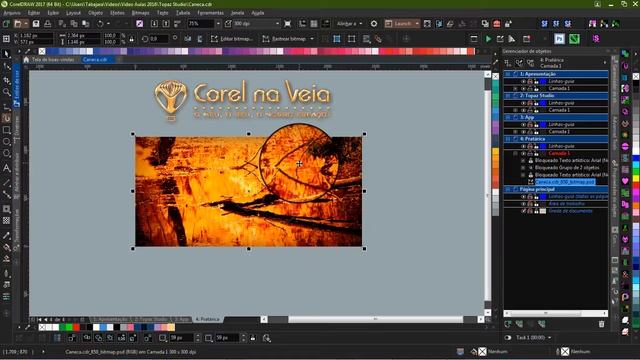Click the Import icon with down arrow

point(154,24)
